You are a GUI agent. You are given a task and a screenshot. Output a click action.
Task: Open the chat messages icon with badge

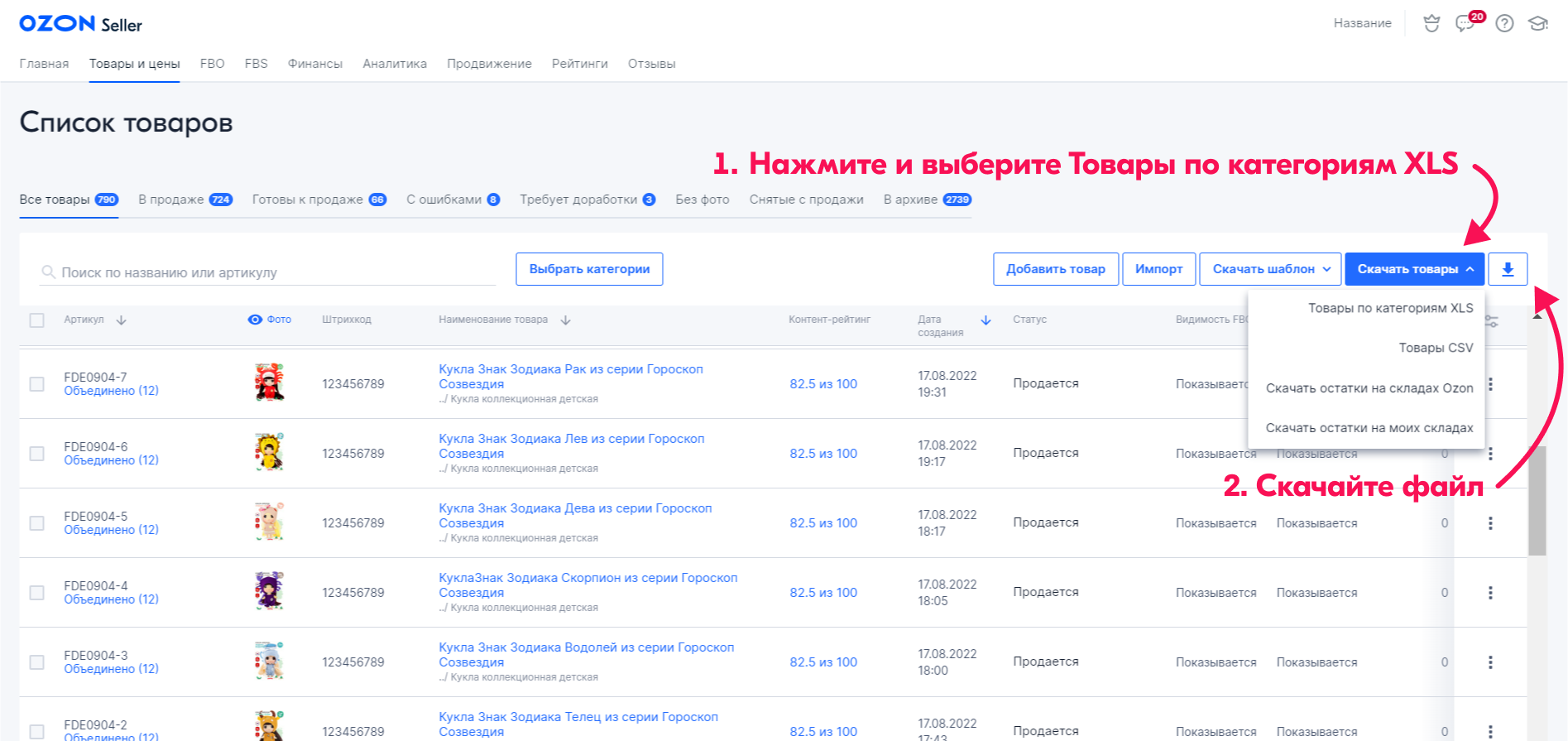point(1466,23)
